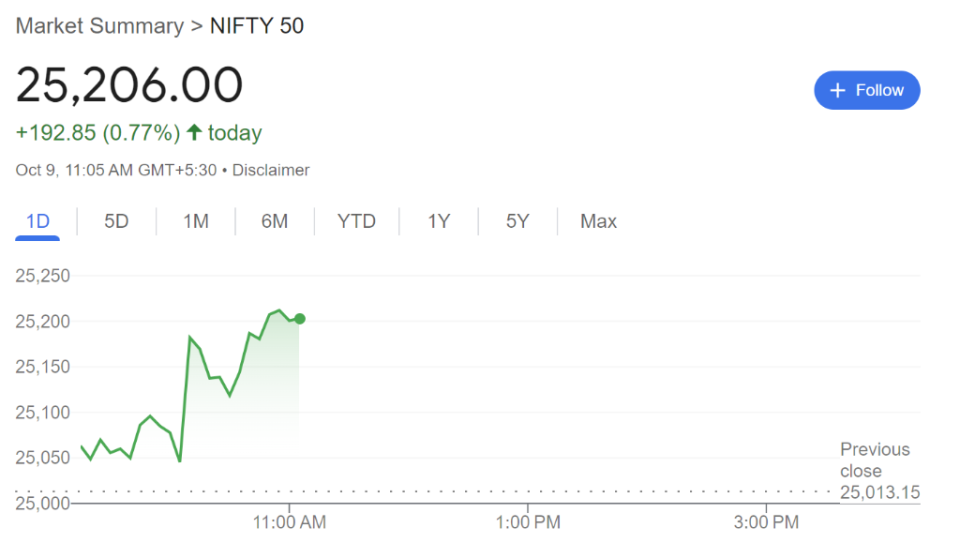Click the Follow button
Screen dimensions: 960x543
click(x=867, y=90)
